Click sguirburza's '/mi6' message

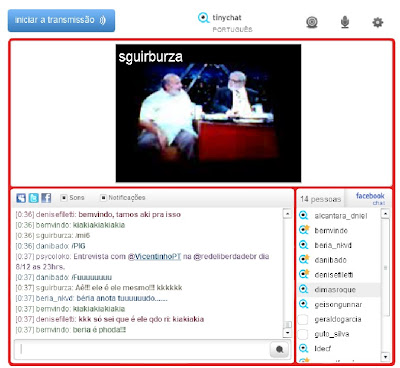point(82,235)
